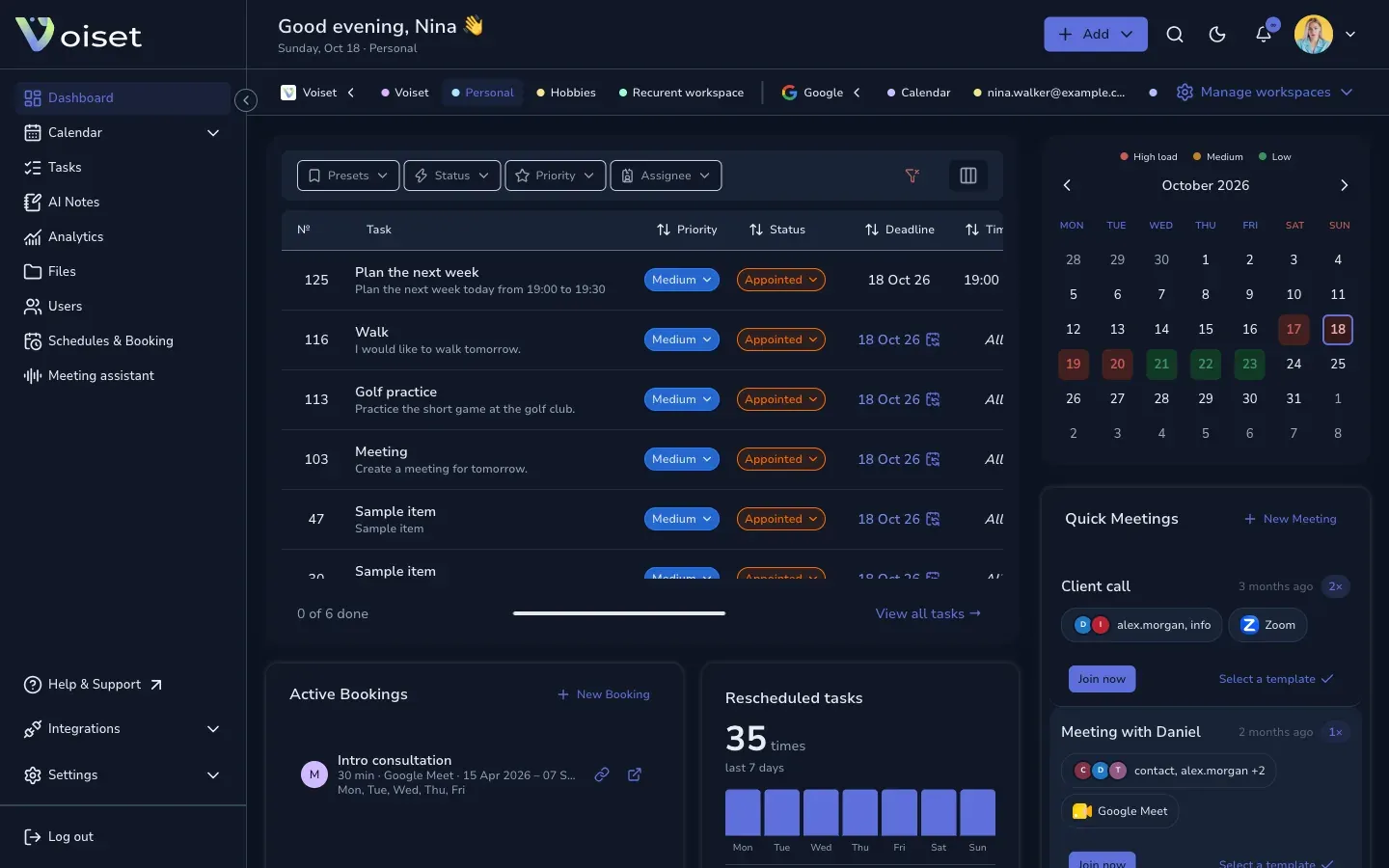Toggle dark mode with the moon icon
The image size is (1389, 868).
[x=1217, y=35]
